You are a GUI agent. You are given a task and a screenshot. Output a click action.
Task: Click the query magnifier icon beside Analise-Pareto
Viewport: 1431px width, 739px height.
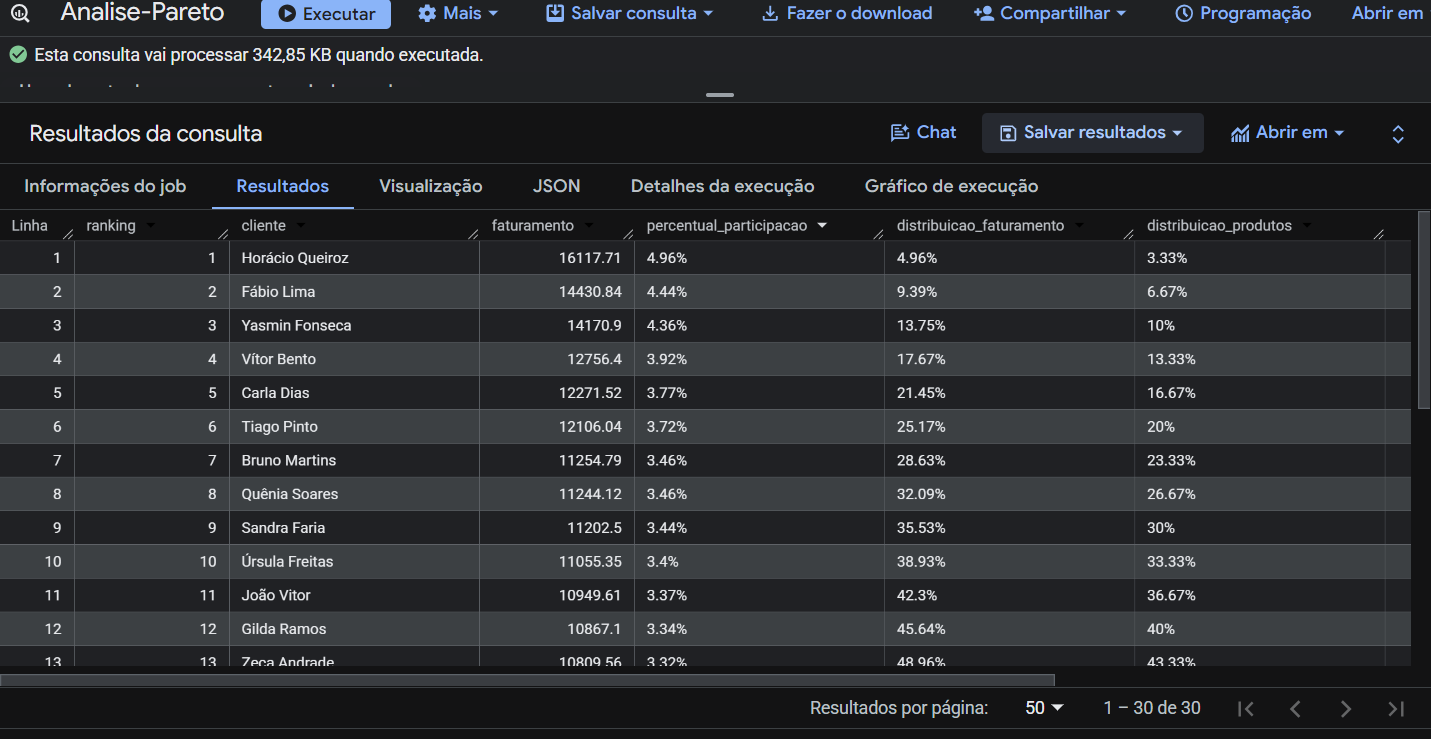(x=21, y=14)
